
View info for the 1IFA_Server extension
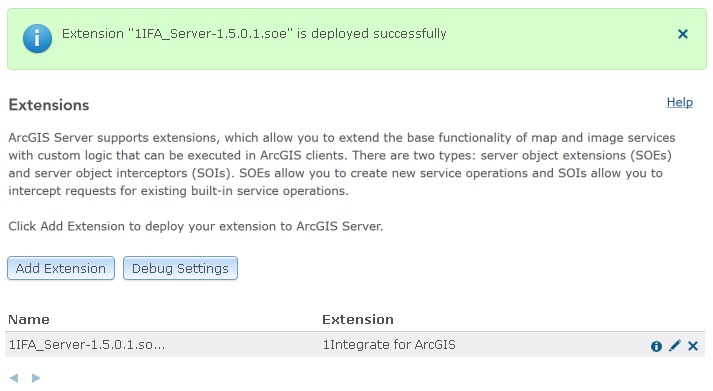(x=656, y=346)
